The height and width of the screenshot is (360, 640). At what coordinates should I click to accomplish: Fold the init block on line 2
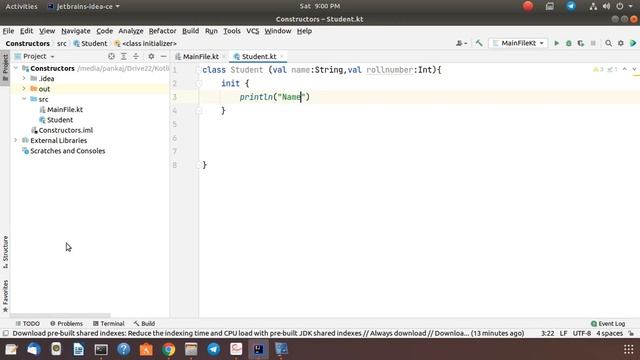(x=199, y=84)
